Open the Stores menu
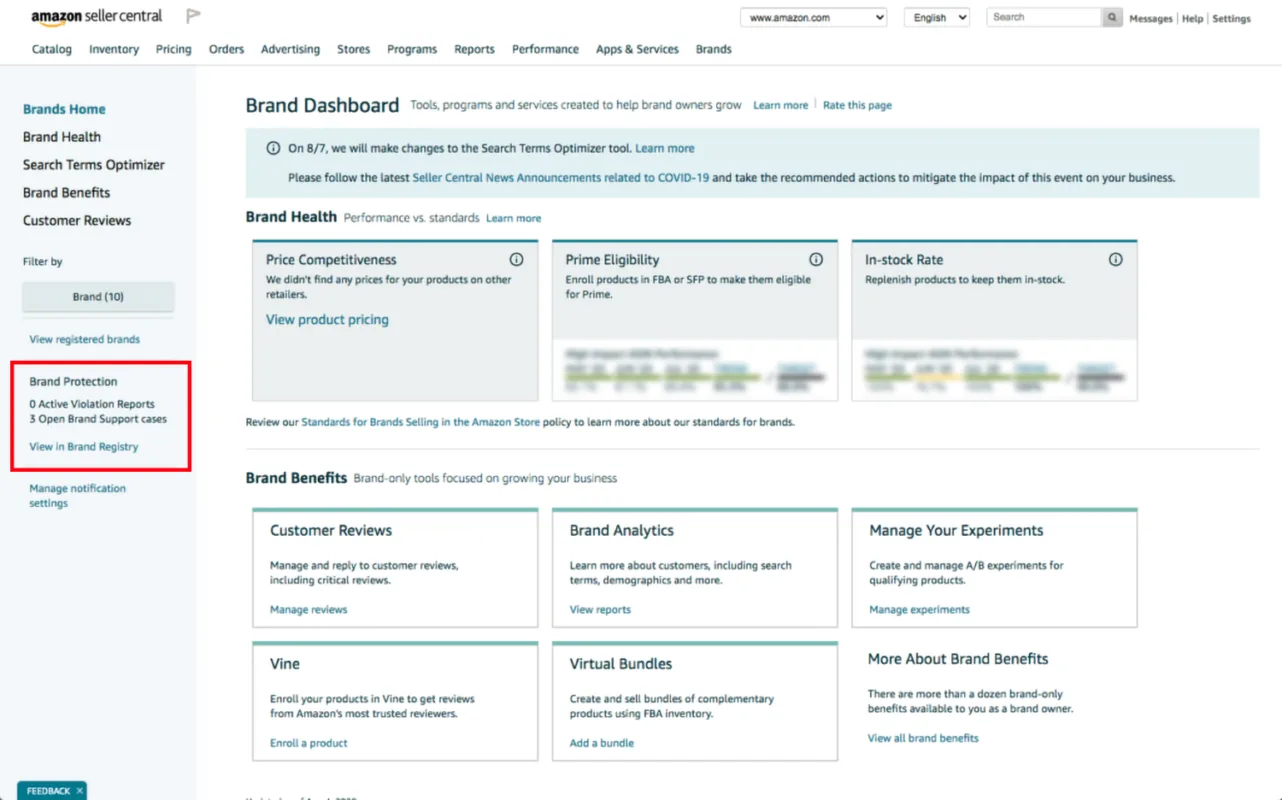This screenshot has height=800, width=1282. tap(354, 49)
